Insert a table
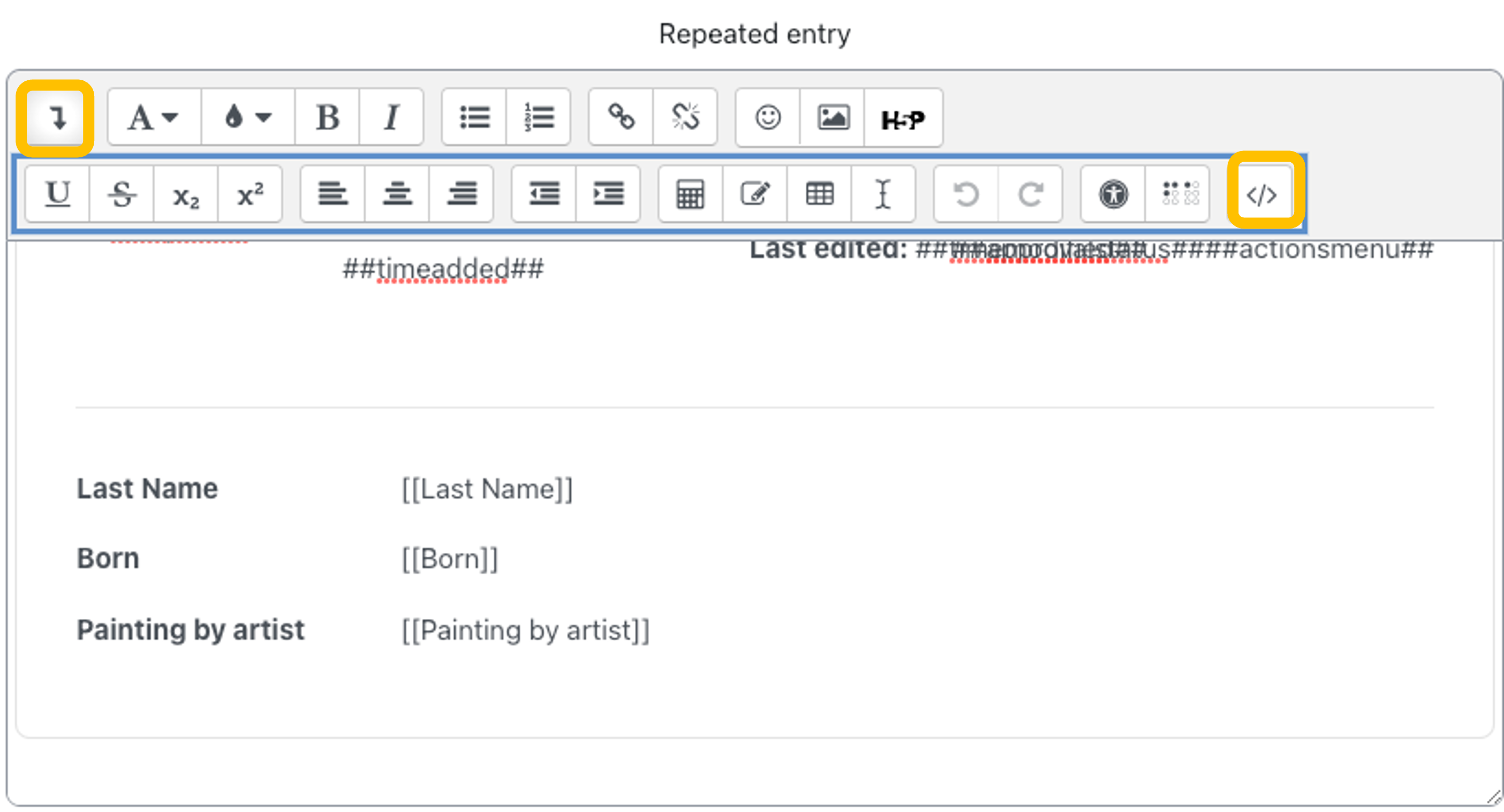 point(819,194)
